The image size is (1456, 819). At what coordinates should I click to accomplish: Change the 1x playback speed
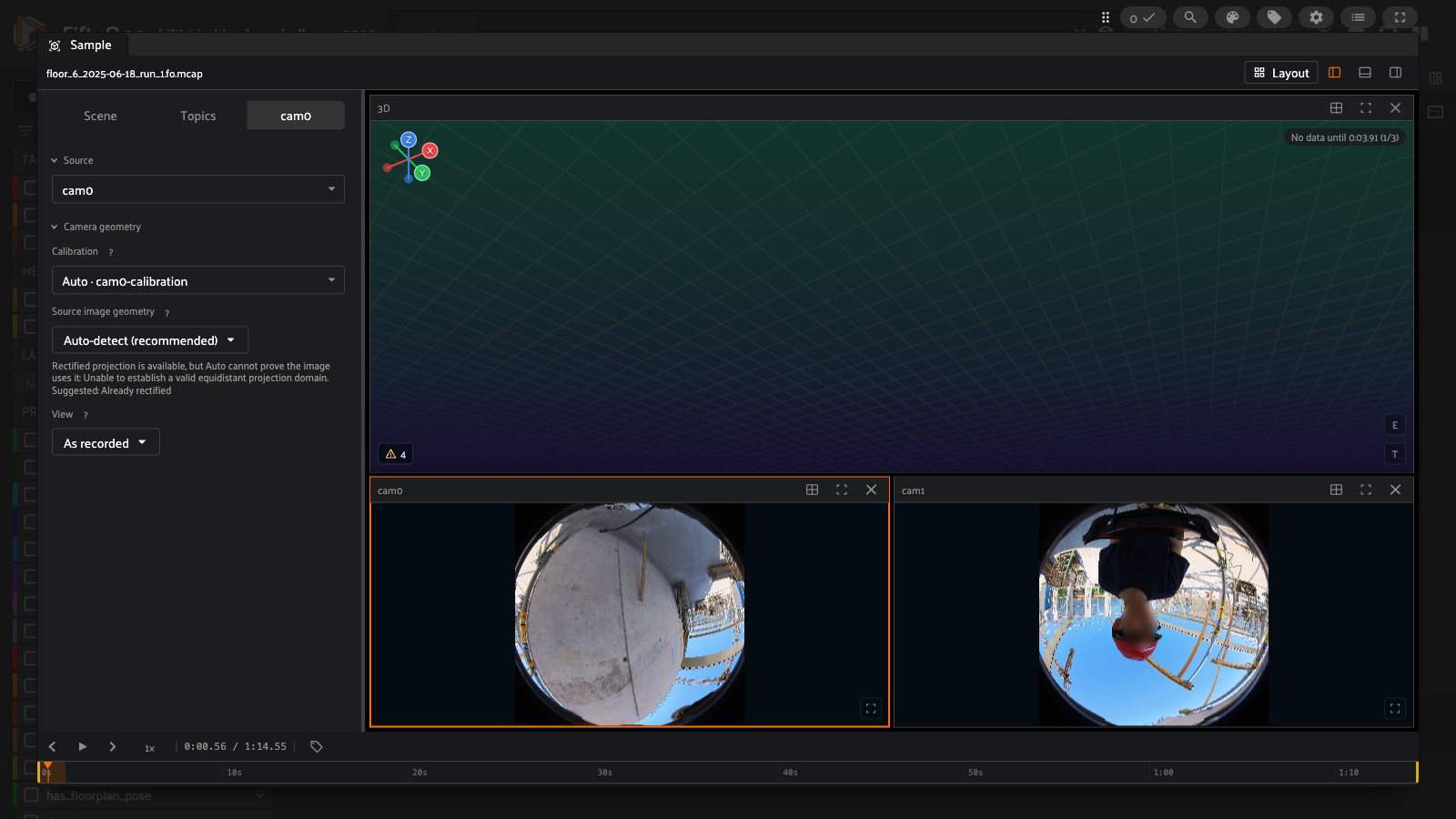[x=149, y=747]
